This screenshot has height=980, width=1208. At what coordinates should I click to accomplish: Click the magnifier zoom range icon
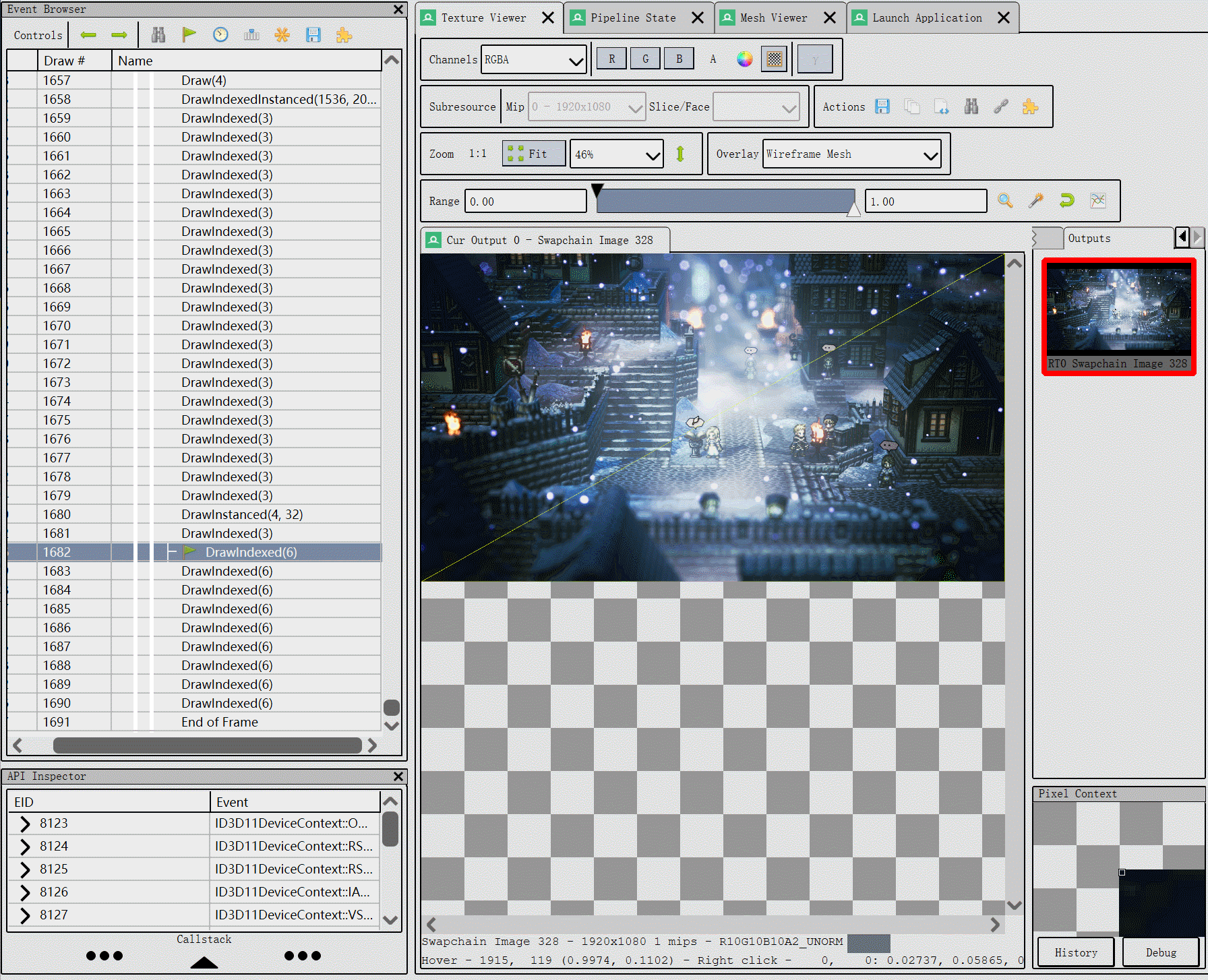1005,201
